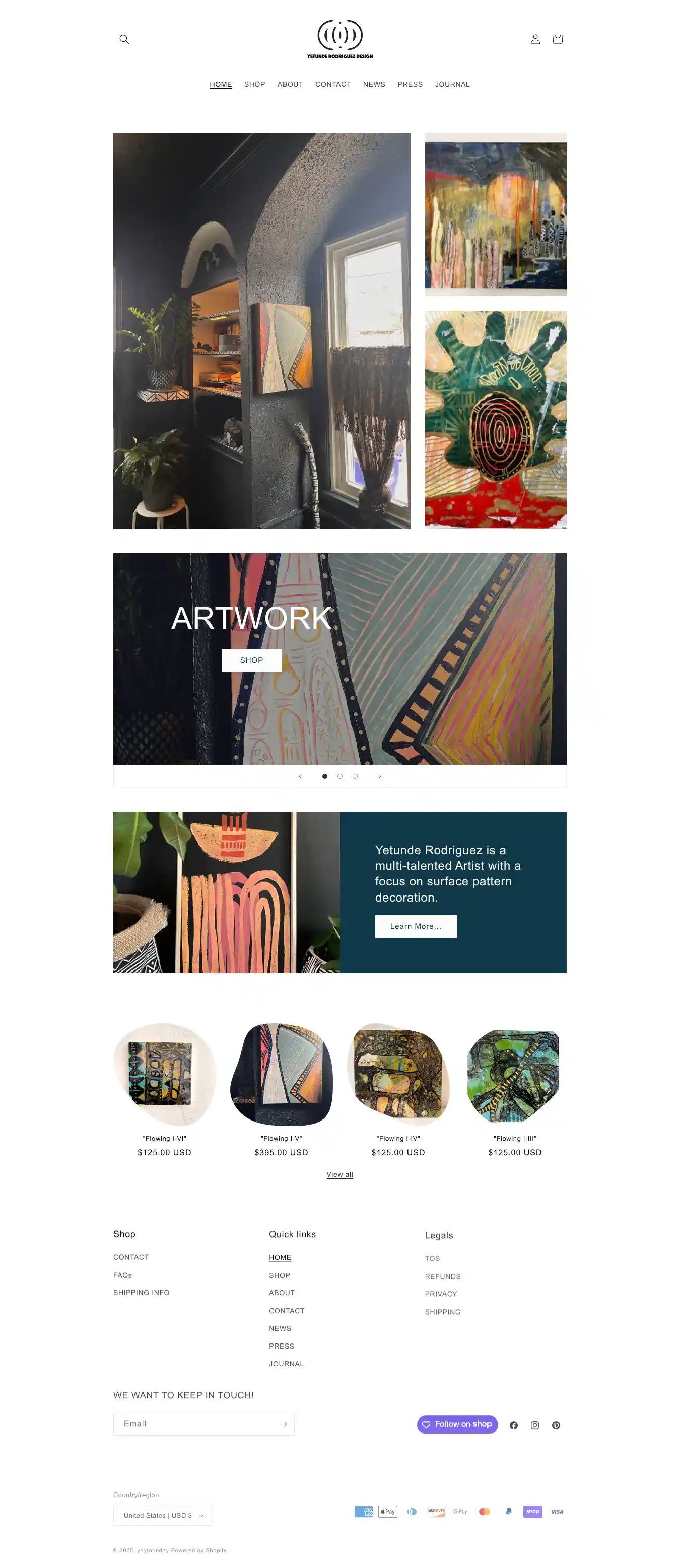
Task: Open the search magnifier icon
Action: pyautogui.click(x=124, y=39)
